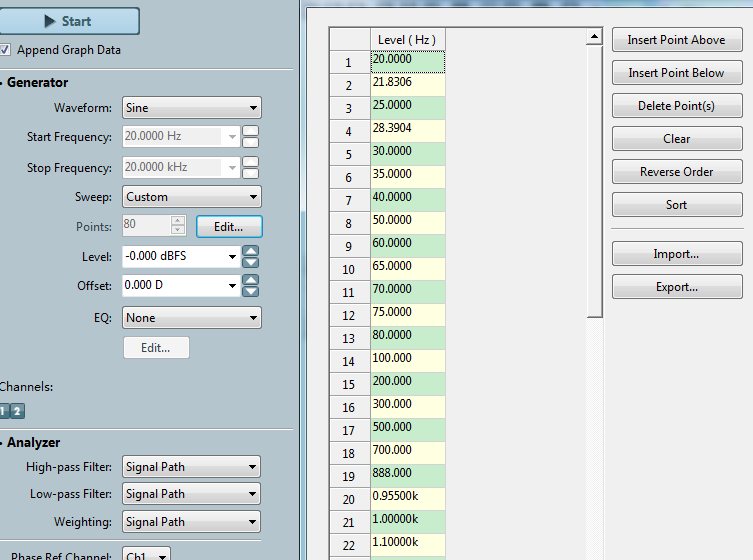
Task: Select row header number 10
Action: (x=350, y=269)
